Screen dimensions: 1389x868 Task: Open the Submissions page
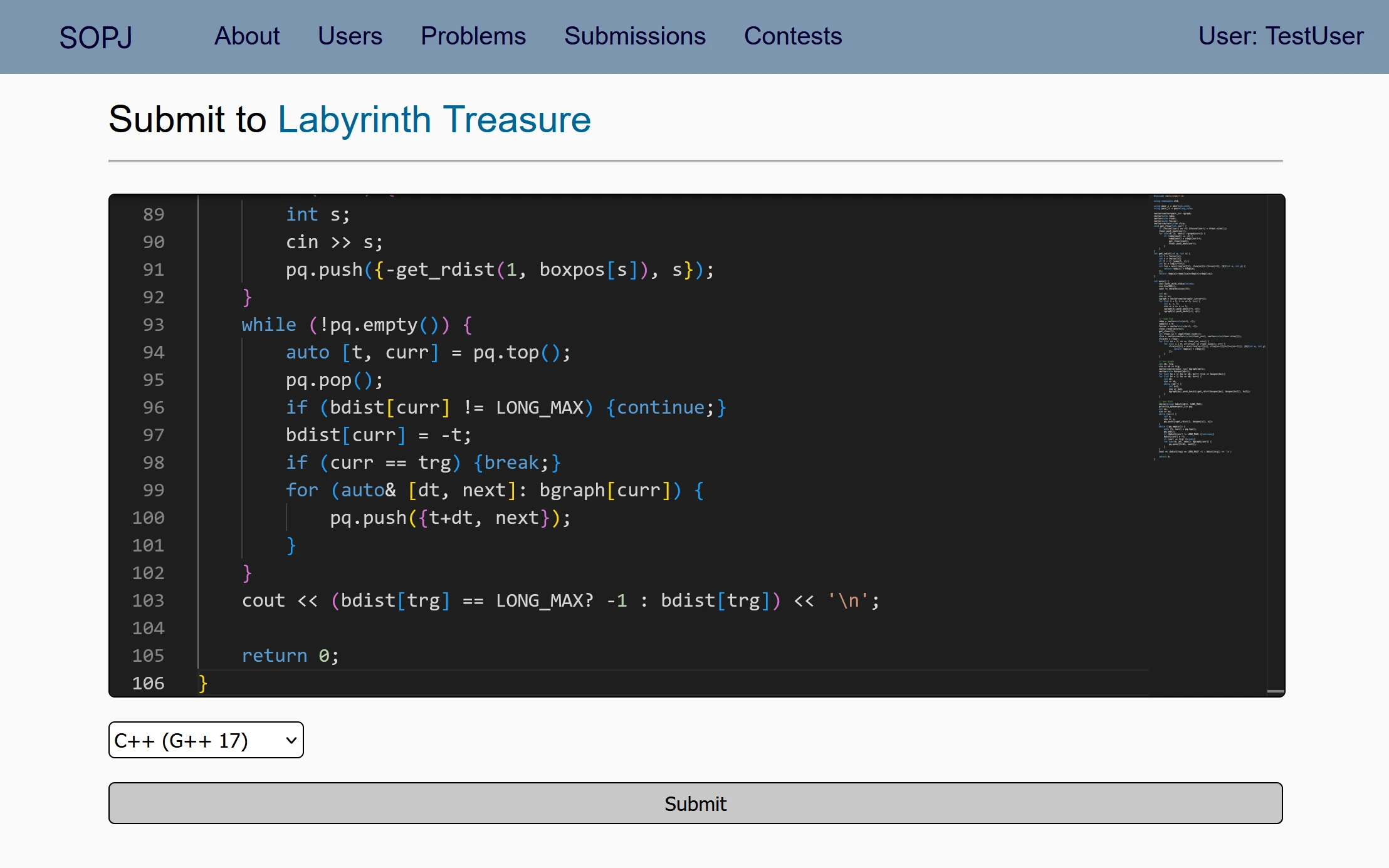tap(635, 36)
